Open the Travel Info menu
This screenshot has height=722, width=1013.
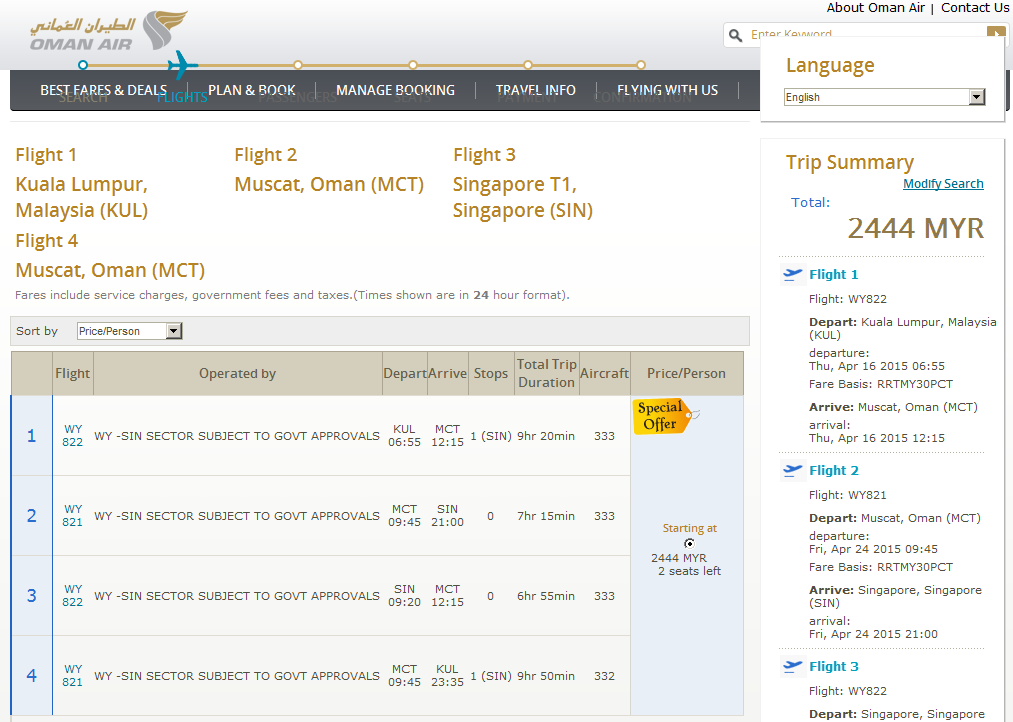coord(536,90)
